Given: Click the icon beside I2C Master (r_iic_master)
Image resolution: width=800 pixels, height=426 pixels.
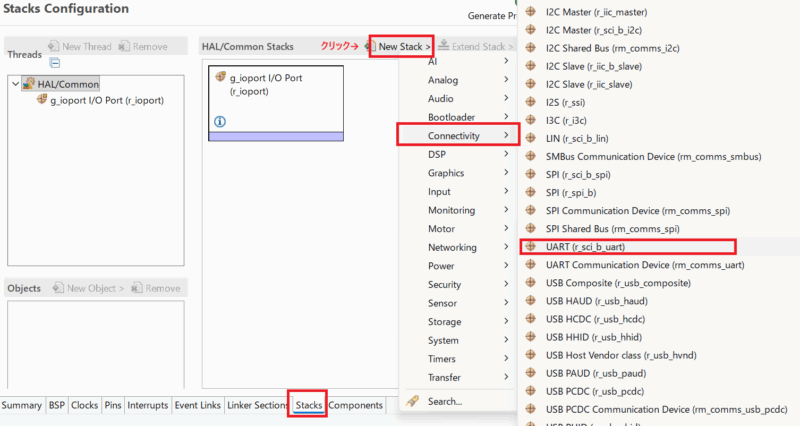Looking at the screenshot, I should [x=531, y=13].
